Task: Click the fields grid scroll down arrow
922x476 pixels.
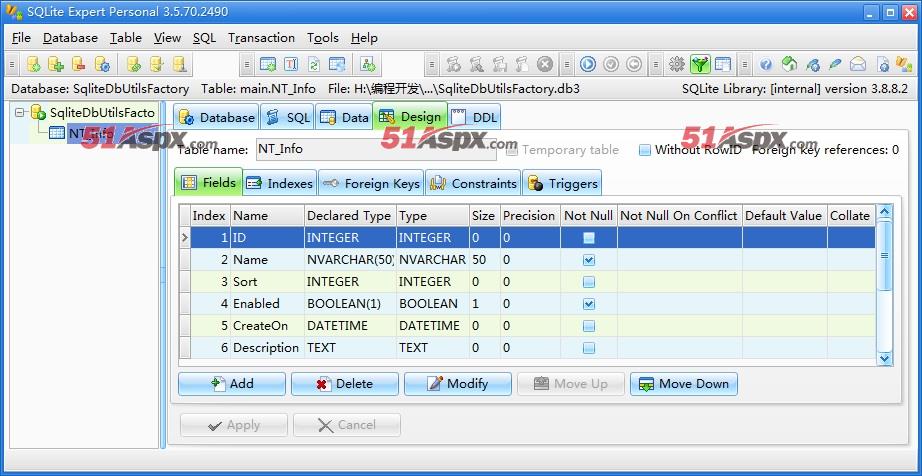Action: click(x=884, y=358)
